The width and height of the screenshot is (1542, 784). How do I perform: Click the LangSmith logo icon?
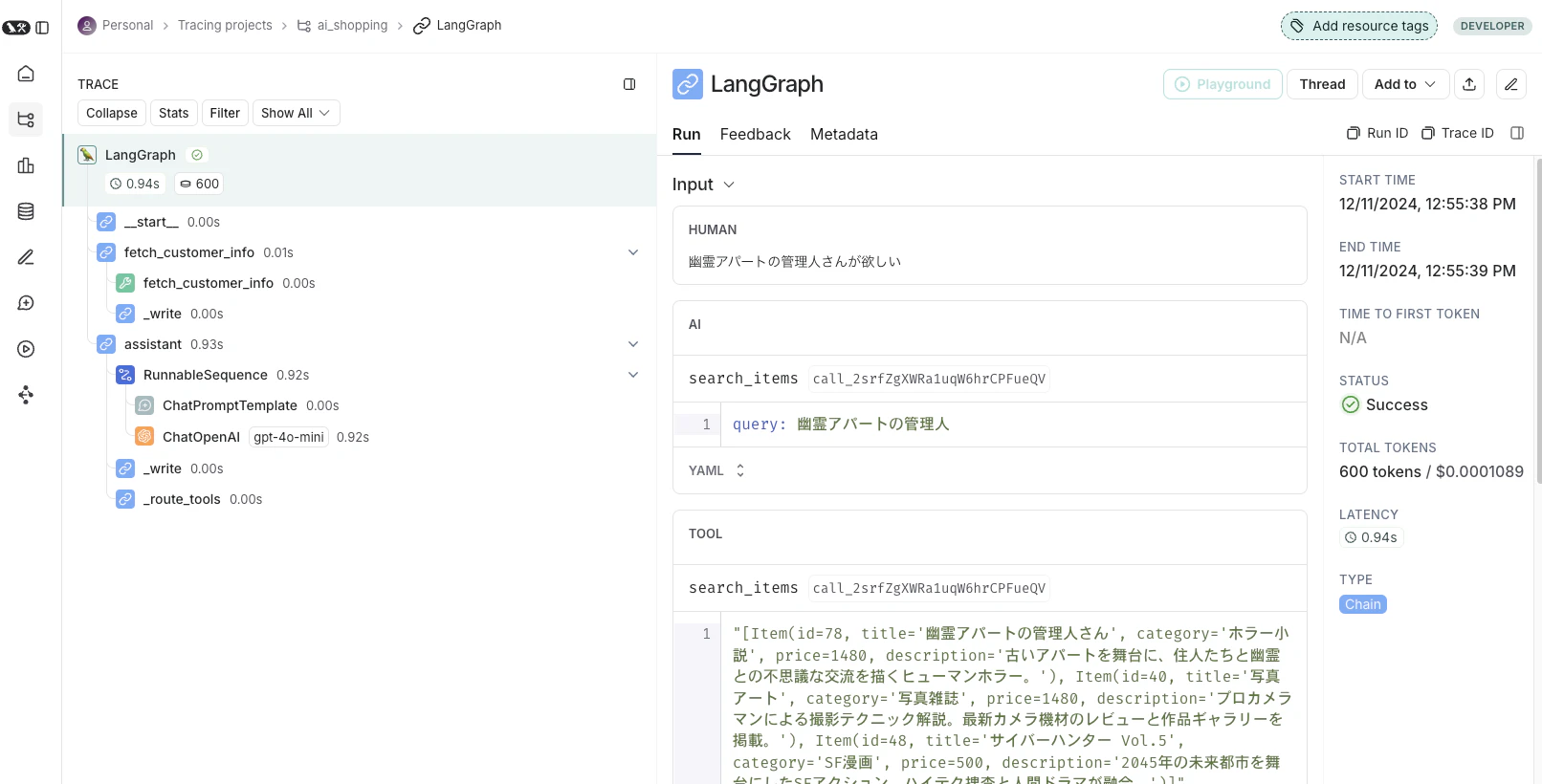click(x=16, y=28)
